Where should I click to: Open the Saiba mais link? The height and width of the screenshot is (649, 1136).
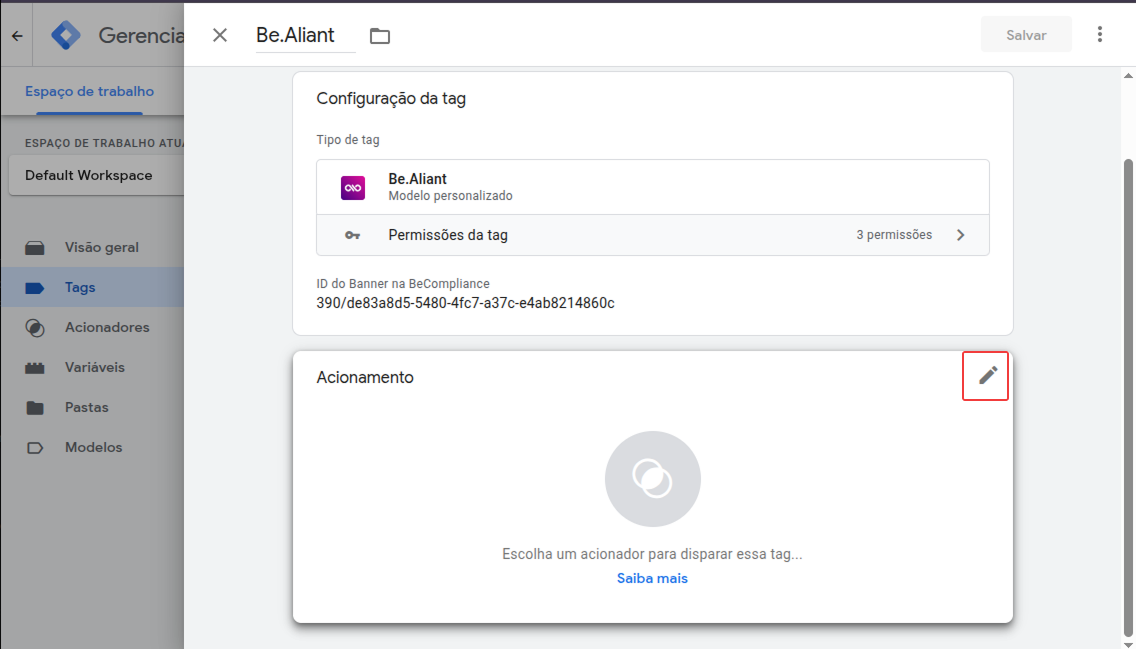pos(652,578)
